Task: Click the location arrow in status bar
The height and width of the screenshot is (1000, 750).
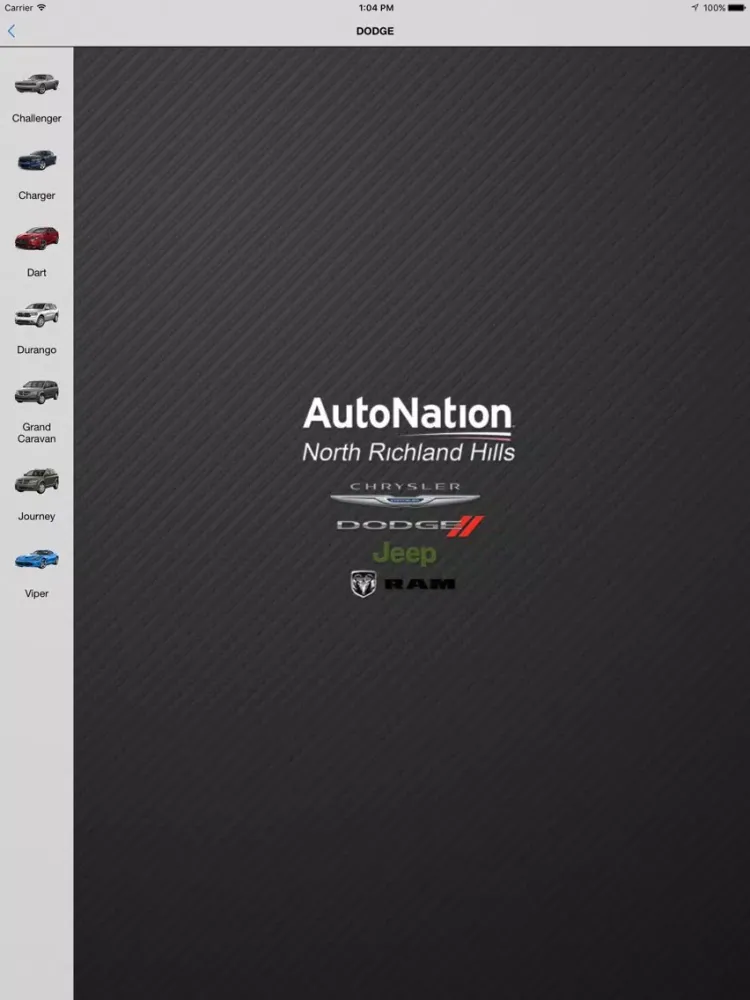Action: (x=695, y=8)
